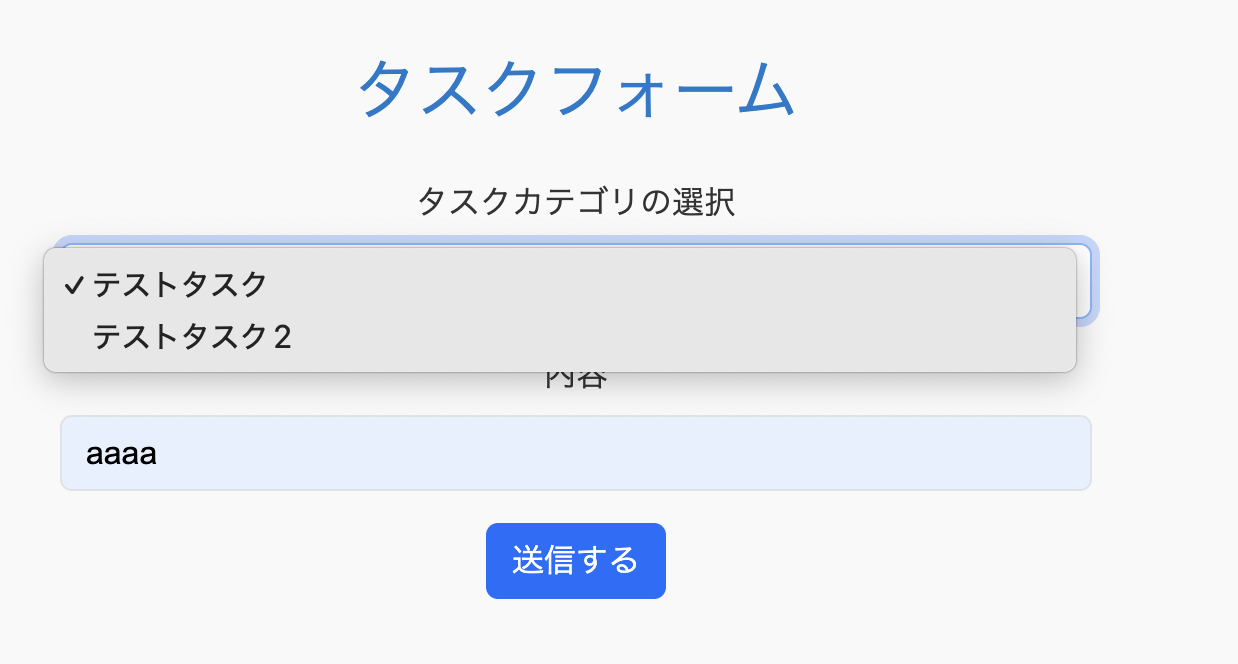
Task: Click the select box's exposed right edge
Action: click(1084, 280)
